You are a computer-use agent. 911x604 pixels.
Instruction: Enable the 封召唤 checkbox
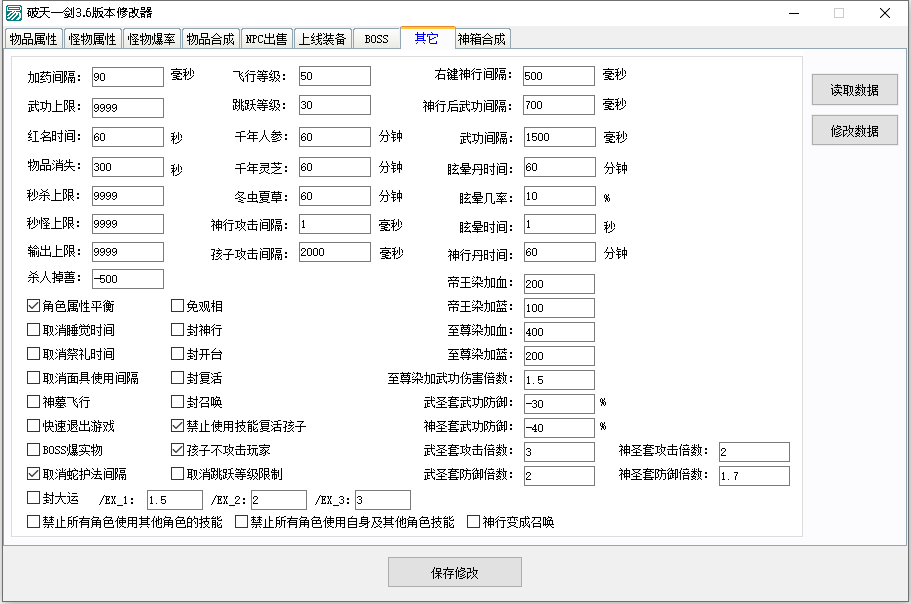coord(177,402)
